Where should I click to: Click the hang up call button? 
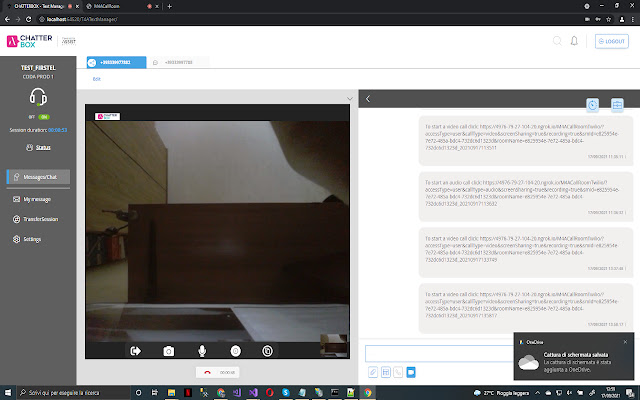pos(206,372)
